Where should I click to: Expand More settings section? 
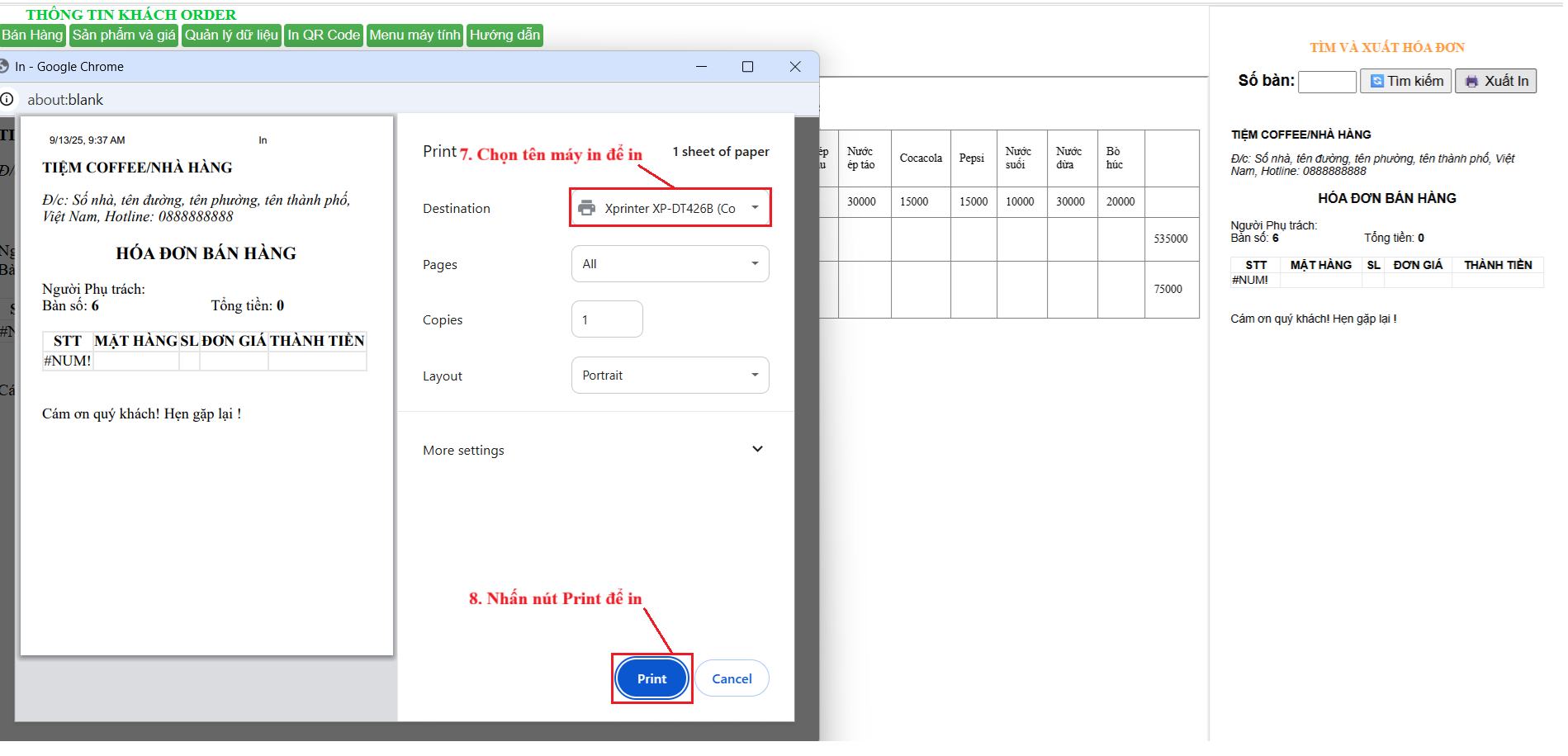757,450
